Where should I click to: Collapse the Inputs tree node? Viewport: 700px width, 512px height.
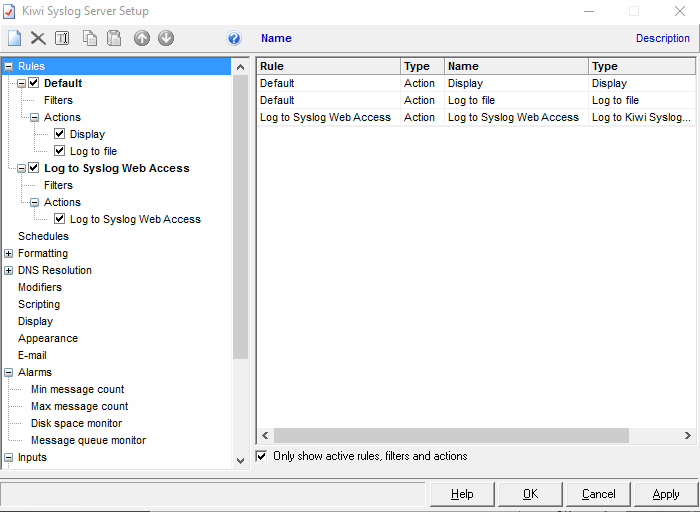pyautogui.click(x=8, y=458)
